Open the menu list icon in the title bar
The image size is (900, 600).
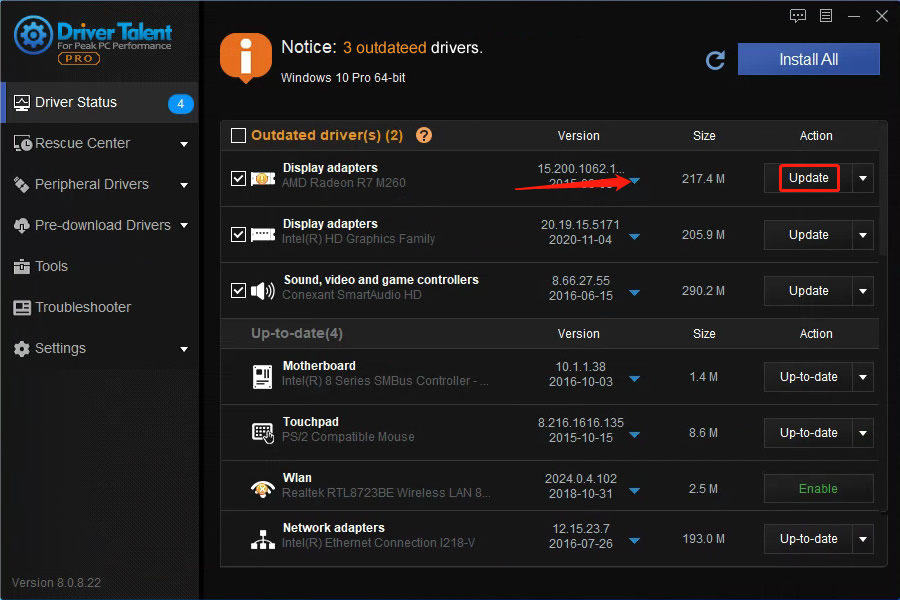click(x=826, y=16)
